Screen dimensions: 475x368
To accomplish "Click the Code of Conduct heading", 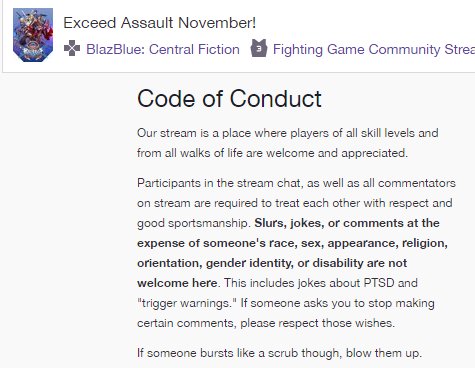I will click(229, 98).
